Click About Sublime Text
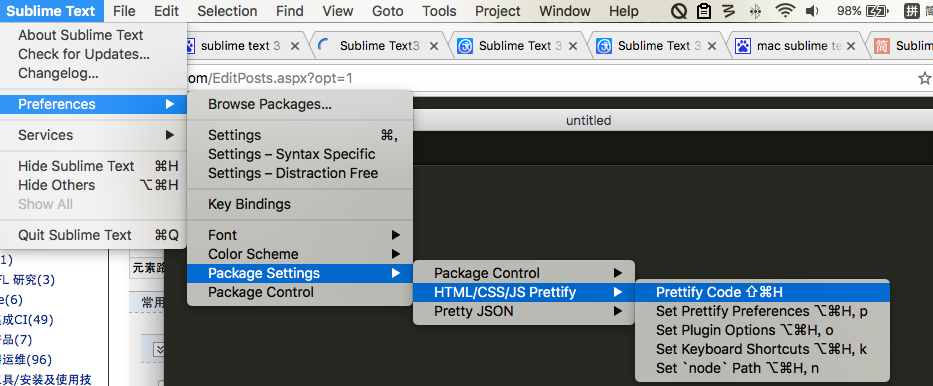 tap(93, 35)
